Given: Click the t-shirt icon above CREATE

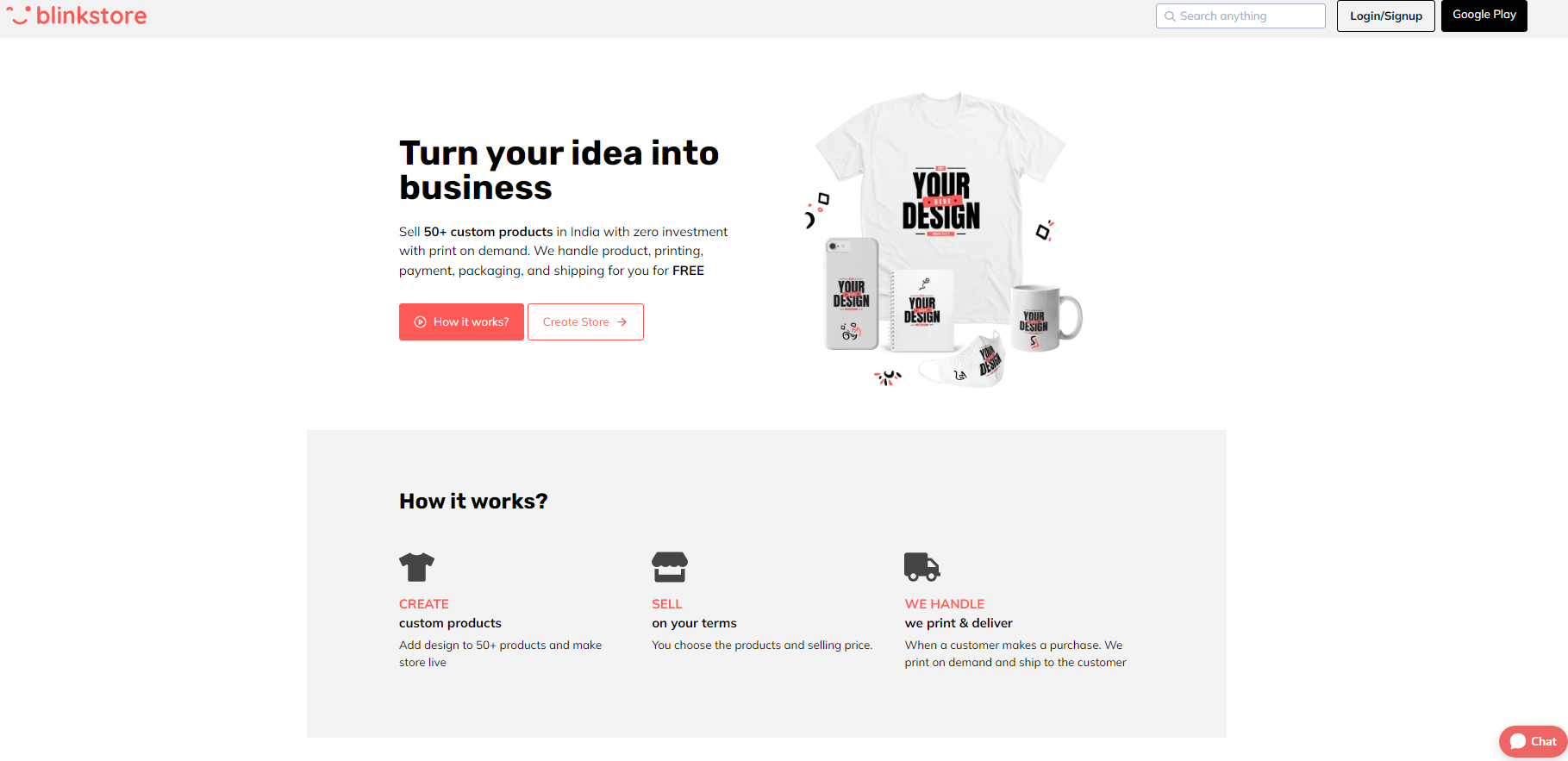Looking at the screenshot, I should 417,567.
